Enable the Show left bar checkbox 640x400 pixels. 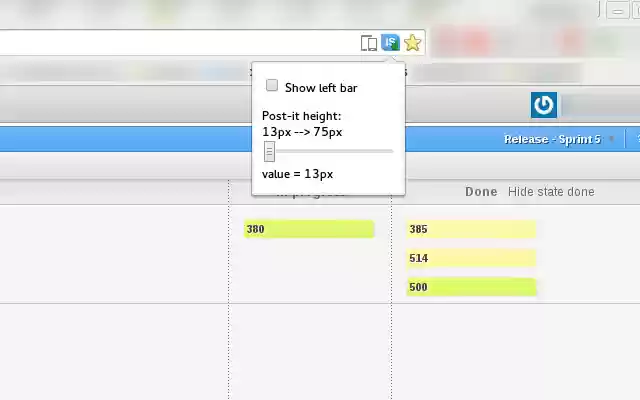(272, 85)
